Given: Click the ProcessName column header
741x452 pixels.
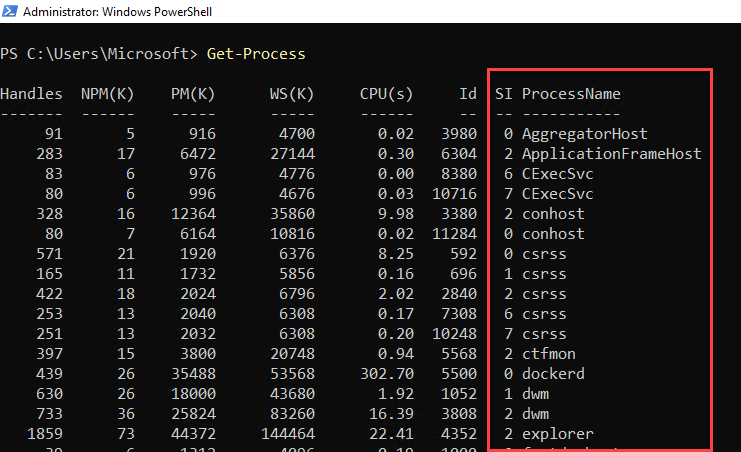Looking at the screenshot, I should tap(571, 94).
